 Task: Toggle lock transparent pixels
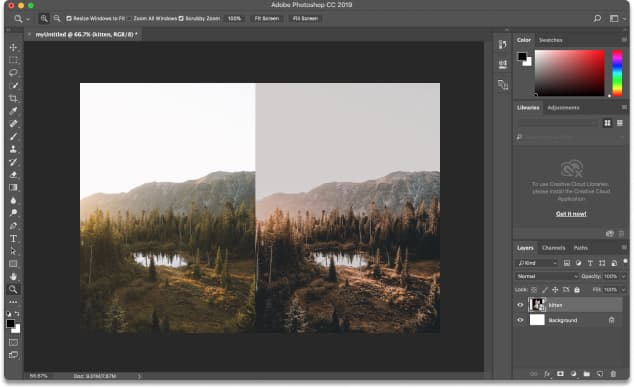point(534,290)
